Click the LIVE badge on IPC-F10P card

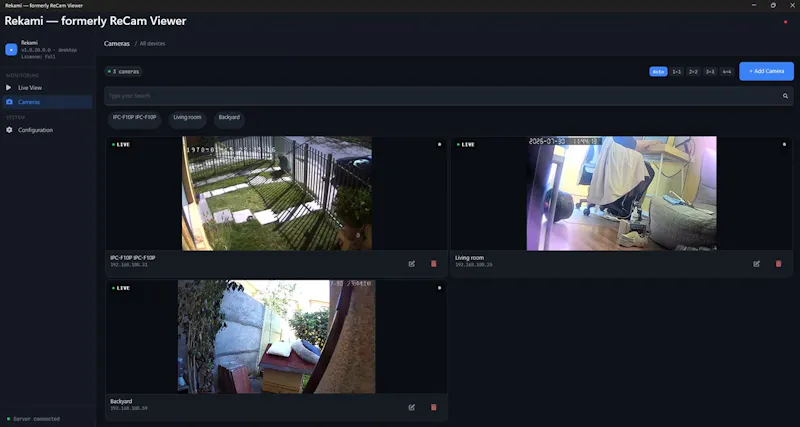(121, 144)
